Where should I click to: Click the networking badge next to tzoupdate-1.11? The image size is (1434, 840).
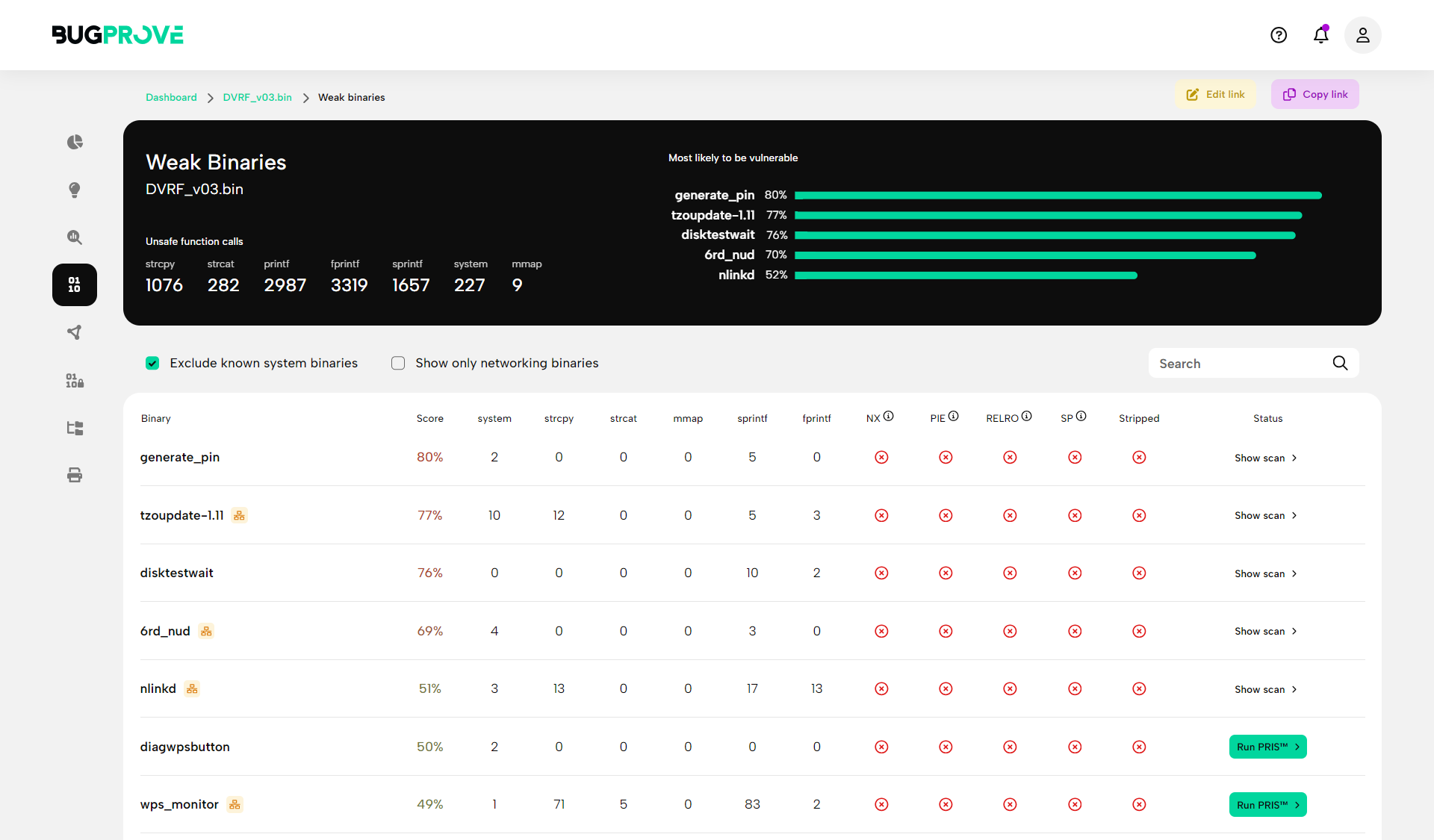pyautogui.click(x=239, y=515)
